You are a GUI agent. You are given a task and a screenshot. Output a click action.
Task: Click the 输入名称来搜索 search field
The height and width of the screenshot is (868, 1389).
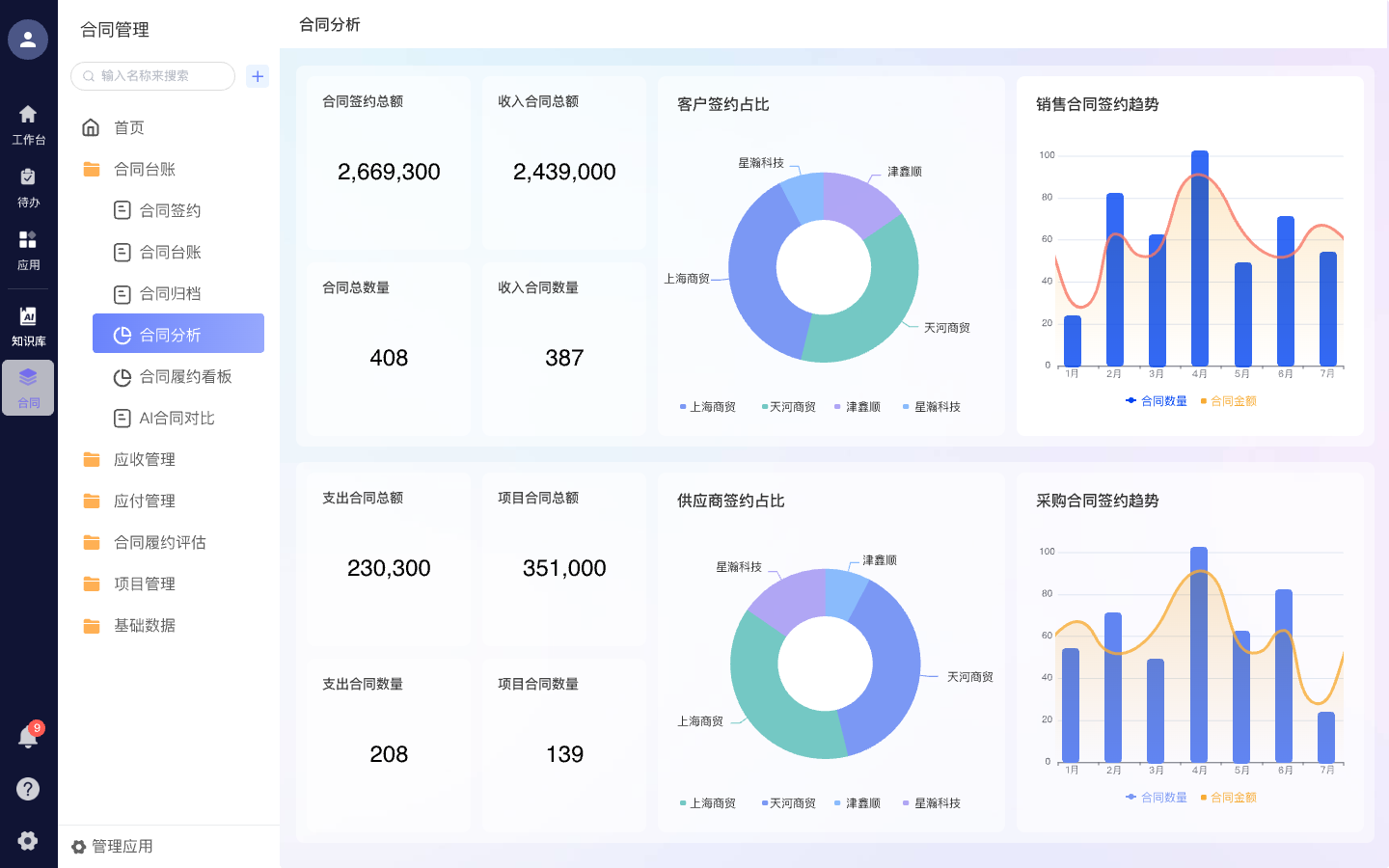coord(154,76)
